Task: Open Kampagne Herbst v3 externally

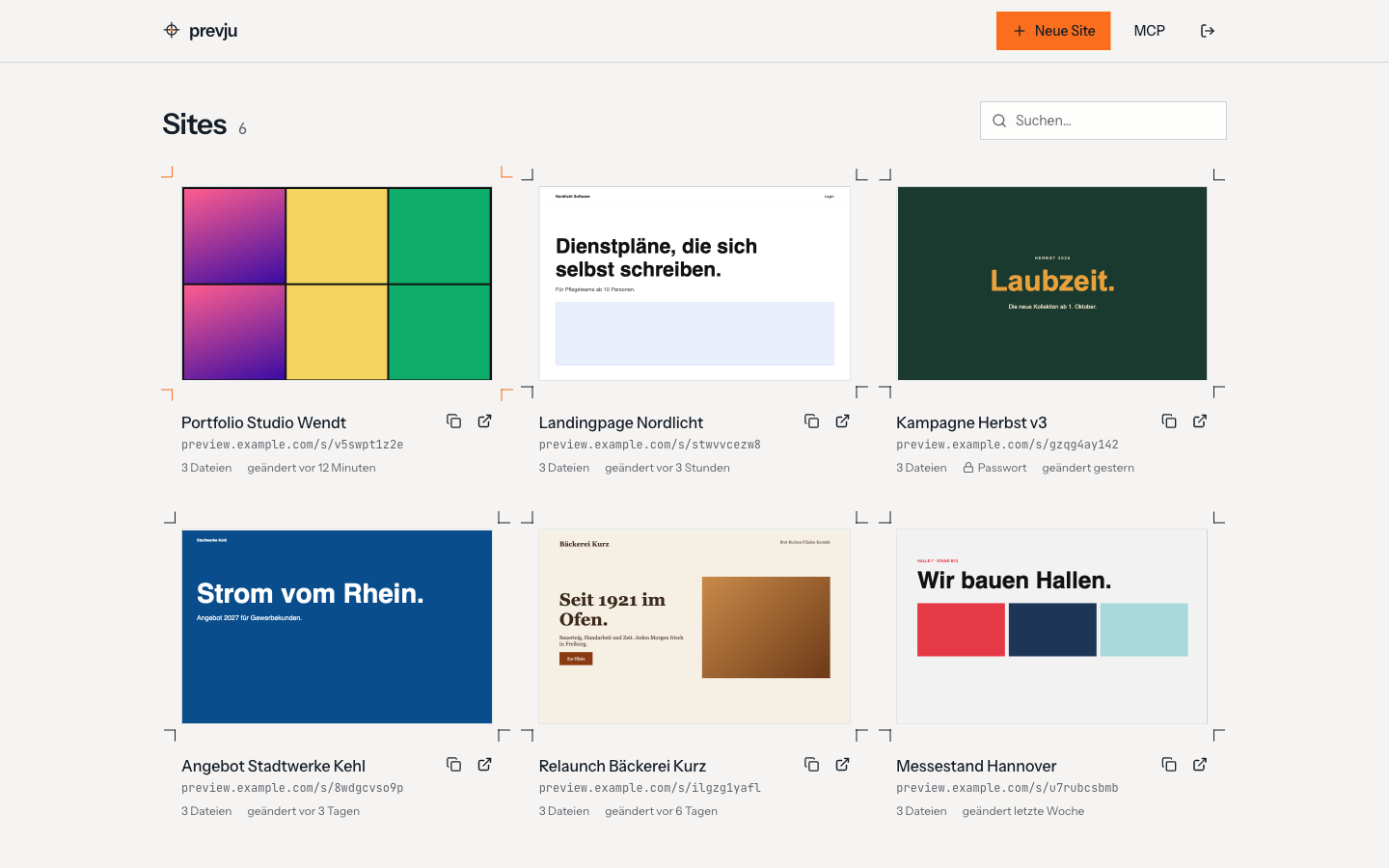Action: [1200, 421]
